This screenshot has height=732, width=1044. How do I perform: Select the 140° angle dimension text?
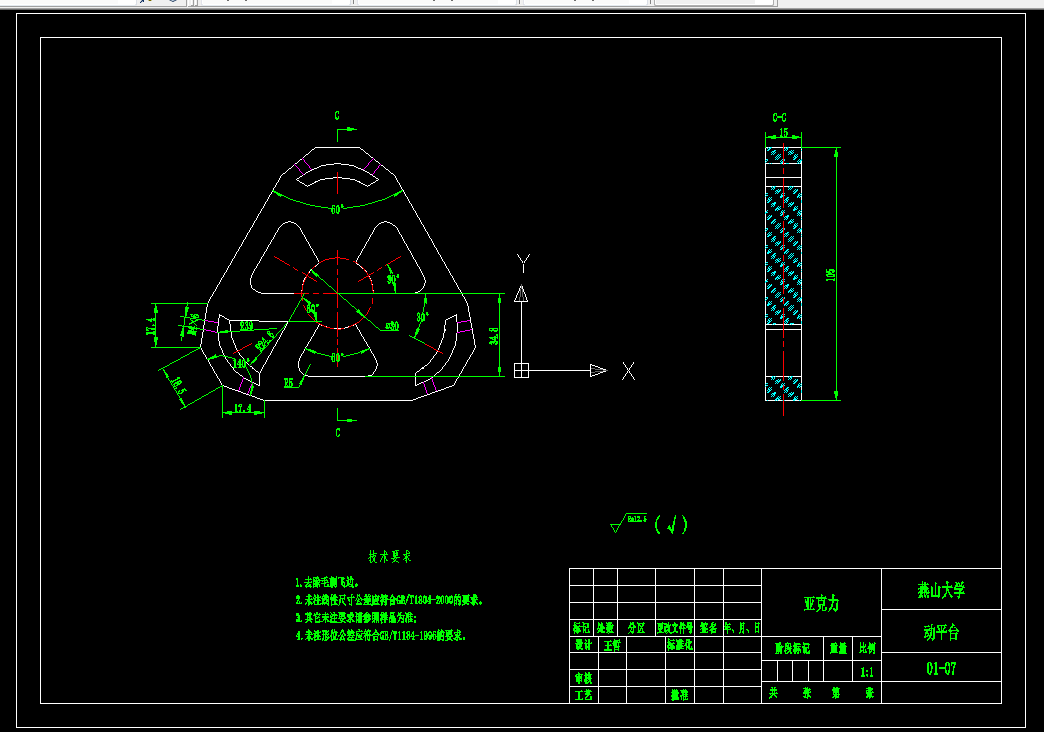tap(240, 364)
